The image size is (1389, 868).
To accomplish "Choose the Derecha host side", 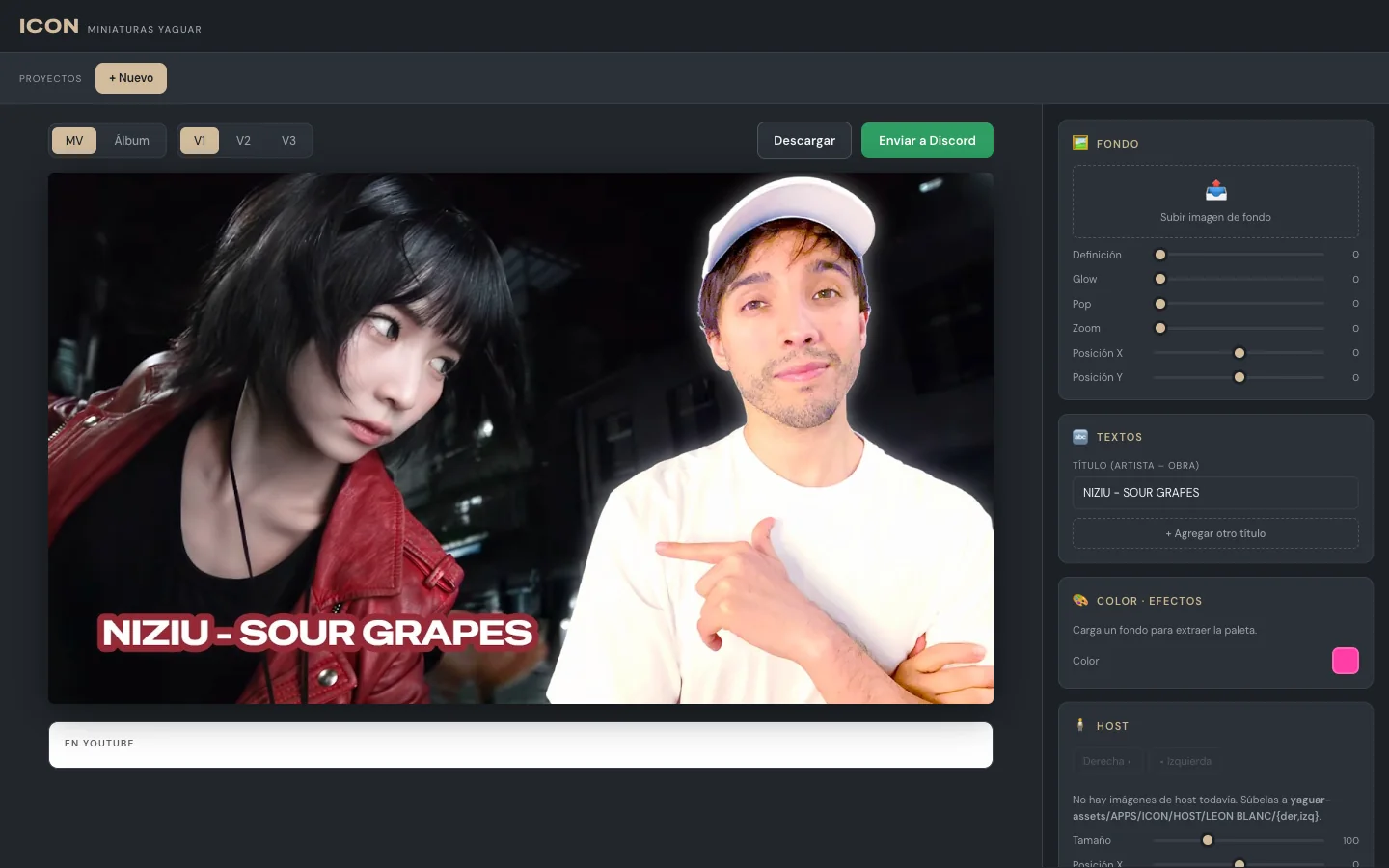I will pos(1107,761).
